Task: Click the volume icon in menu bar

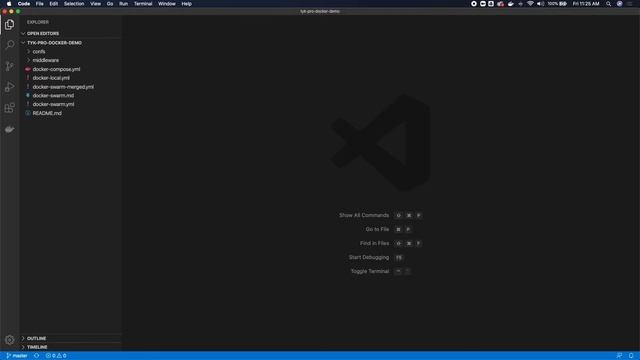Action: tap(540, 4)
